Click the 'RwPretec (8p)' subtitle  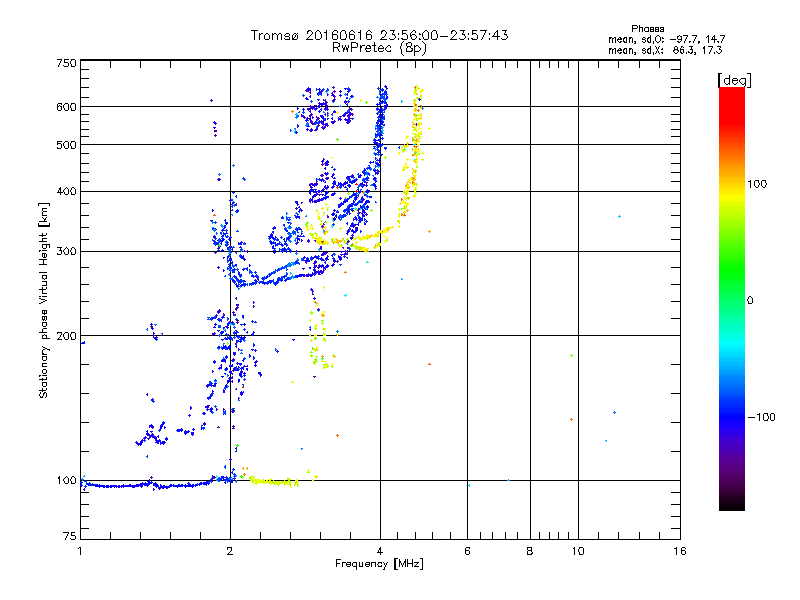[x=379, y=48]
